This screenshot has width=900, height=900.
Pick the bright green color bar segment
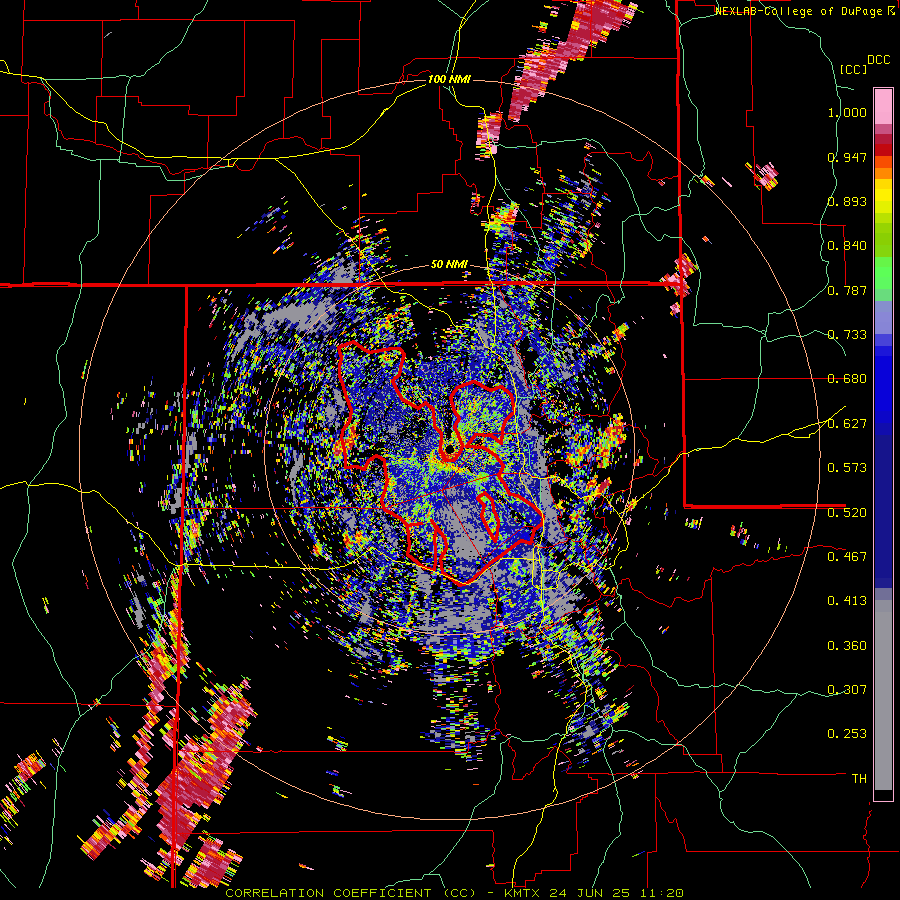coord(883,273)
